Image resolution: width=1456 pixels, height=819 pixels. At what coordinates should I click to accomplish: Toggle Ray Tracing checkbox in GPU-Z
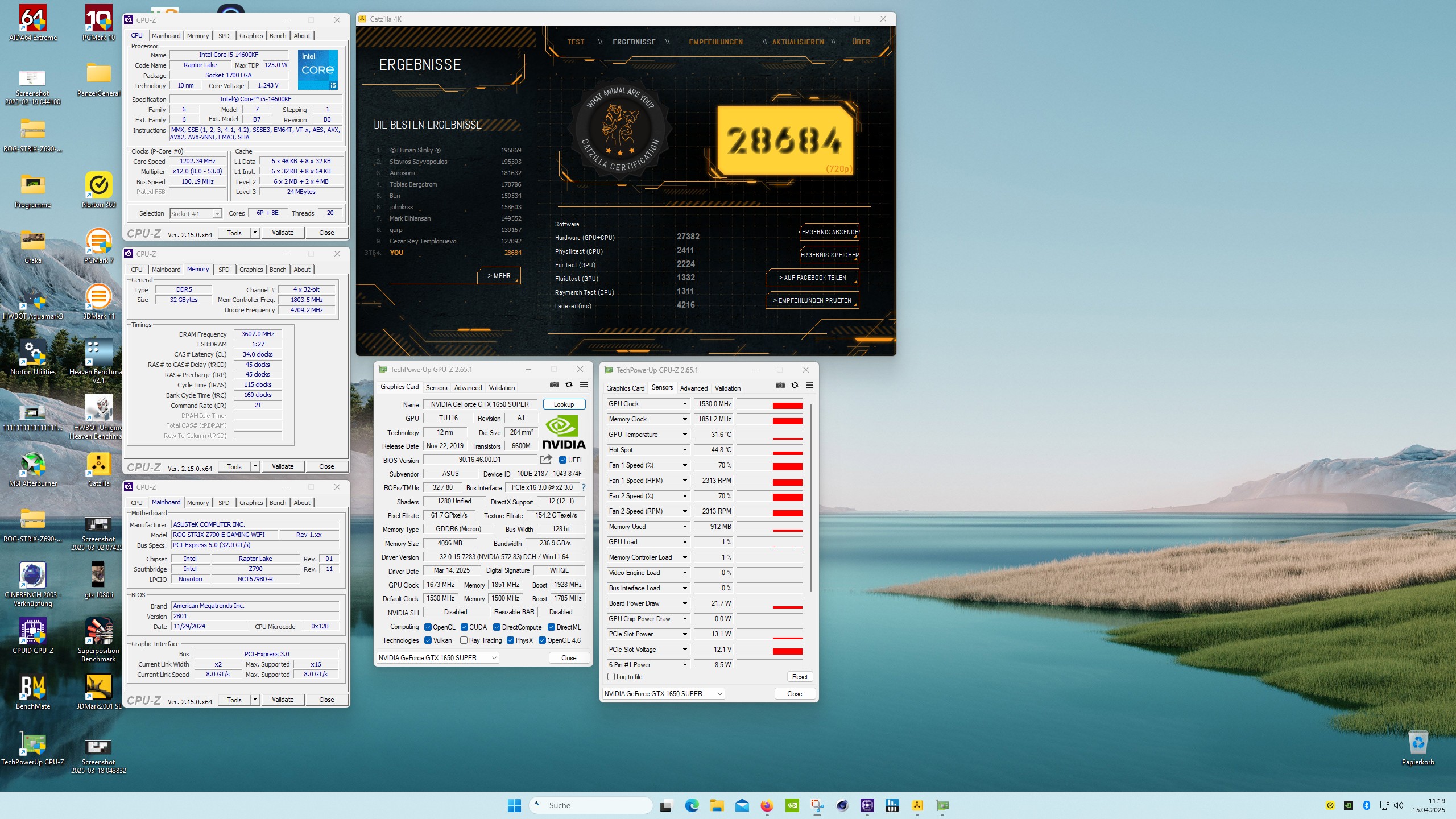click(x=464, y=640)
